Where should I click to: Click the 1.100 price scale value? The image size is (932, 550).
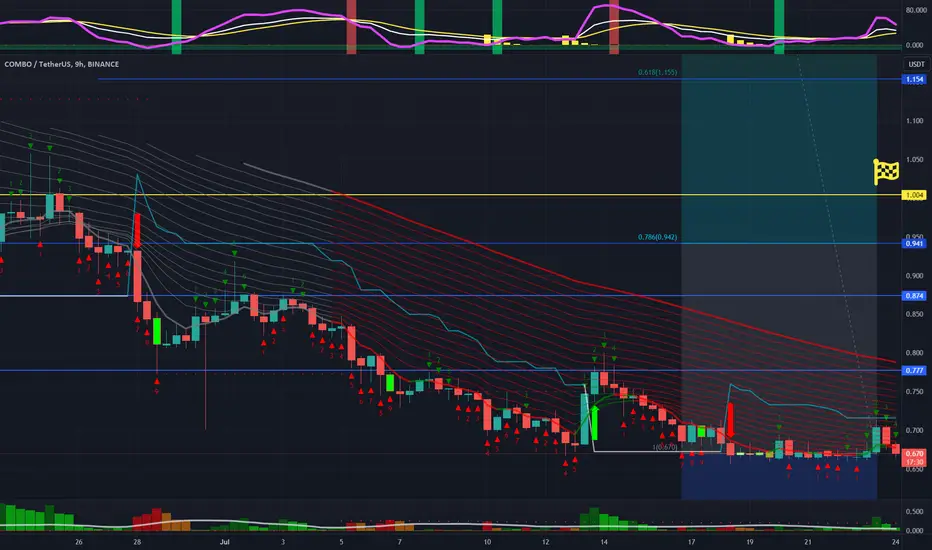[914, 121]
